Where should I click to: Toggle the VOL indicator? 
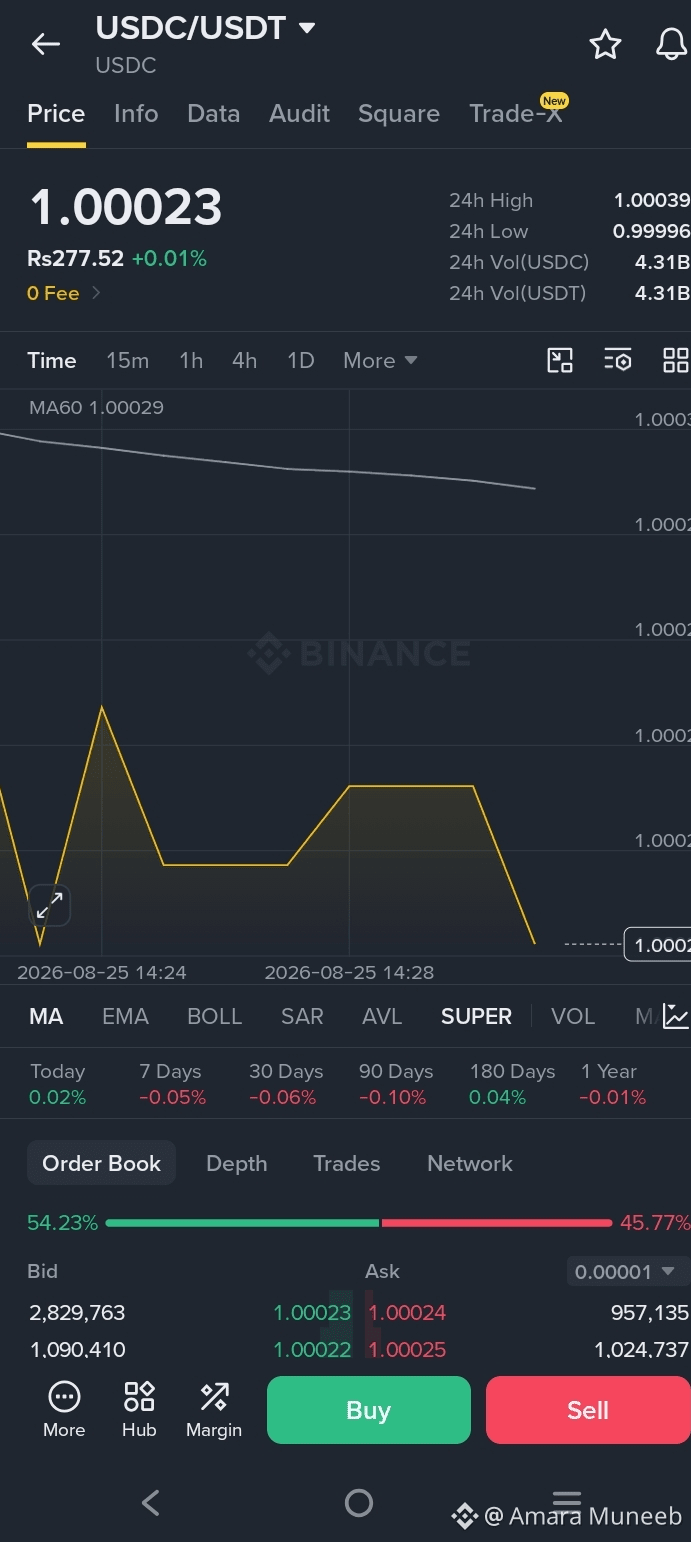(x=573, y=1016)
